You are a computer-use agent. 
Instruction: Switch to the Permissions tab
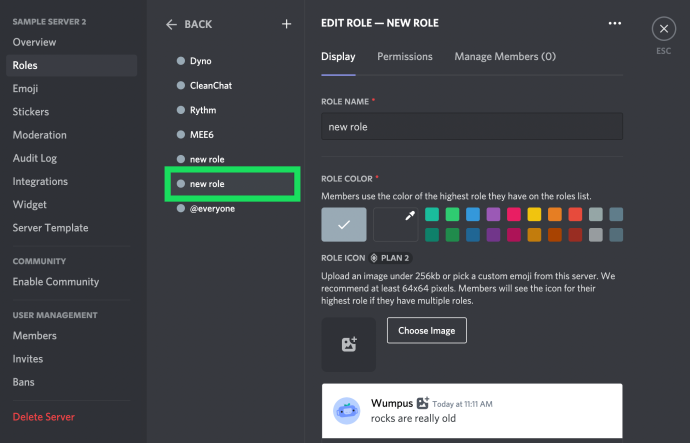(x=404, y=57)
